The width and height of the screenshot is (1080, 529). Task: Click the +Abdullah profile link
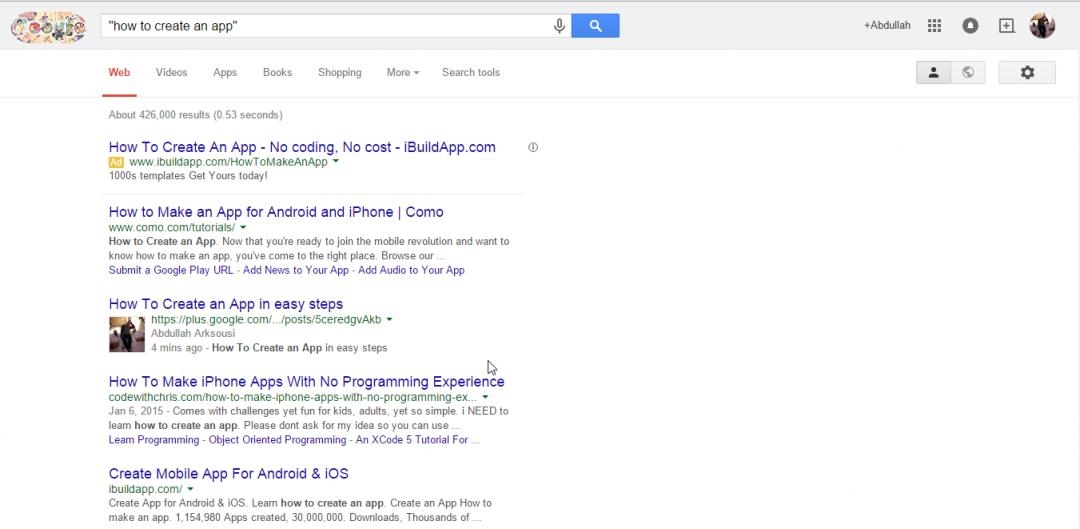click(x=887, y=25)
